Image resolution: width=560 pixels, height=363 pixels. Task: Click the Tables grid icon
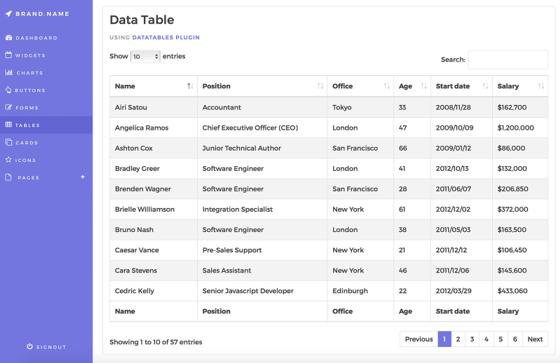[x=9, y=125]
